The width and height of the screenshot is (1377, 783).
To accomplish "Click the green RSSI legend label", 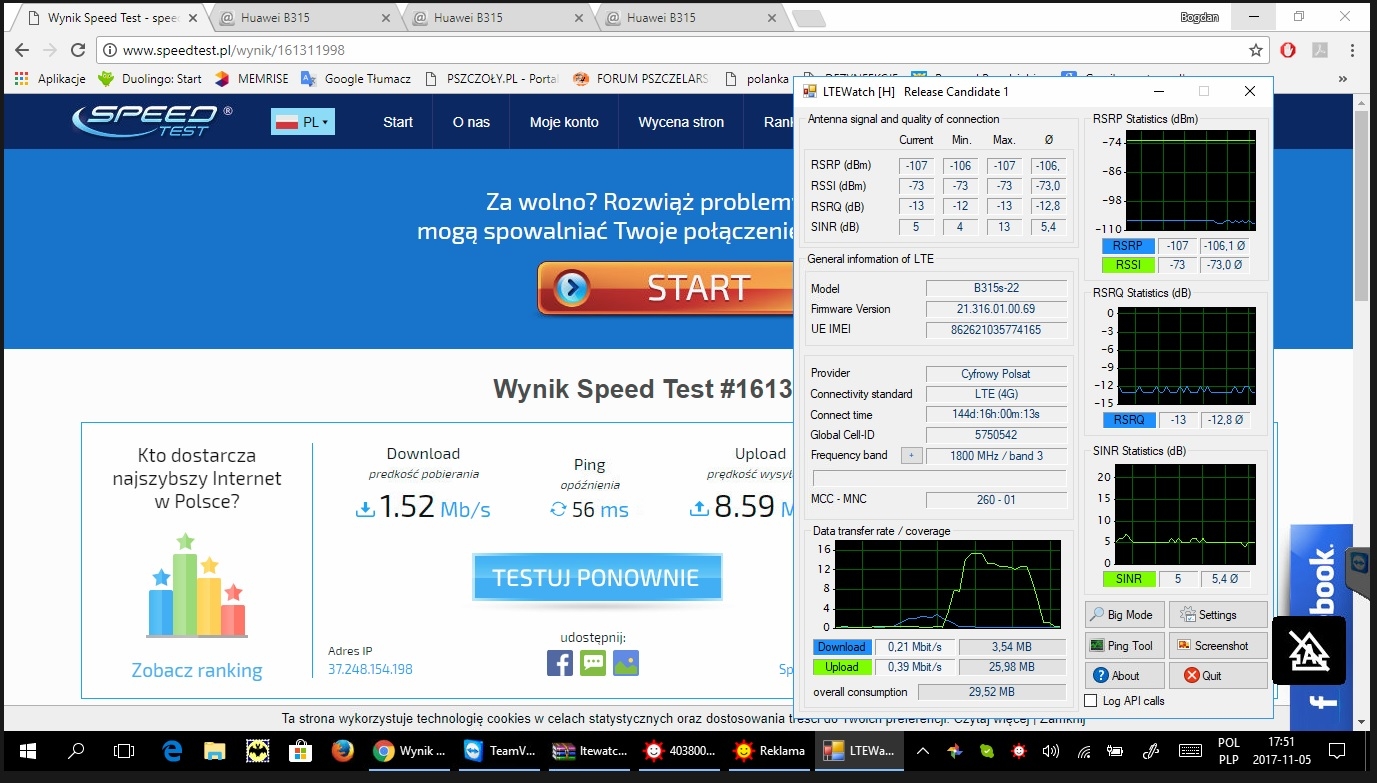I will click(x=1128, y=265).
